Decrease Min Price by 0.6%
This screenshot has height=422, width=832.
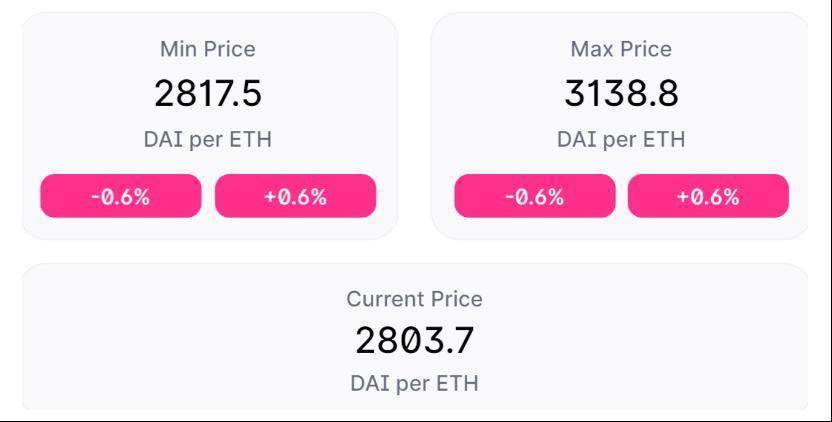coord(120,196)
